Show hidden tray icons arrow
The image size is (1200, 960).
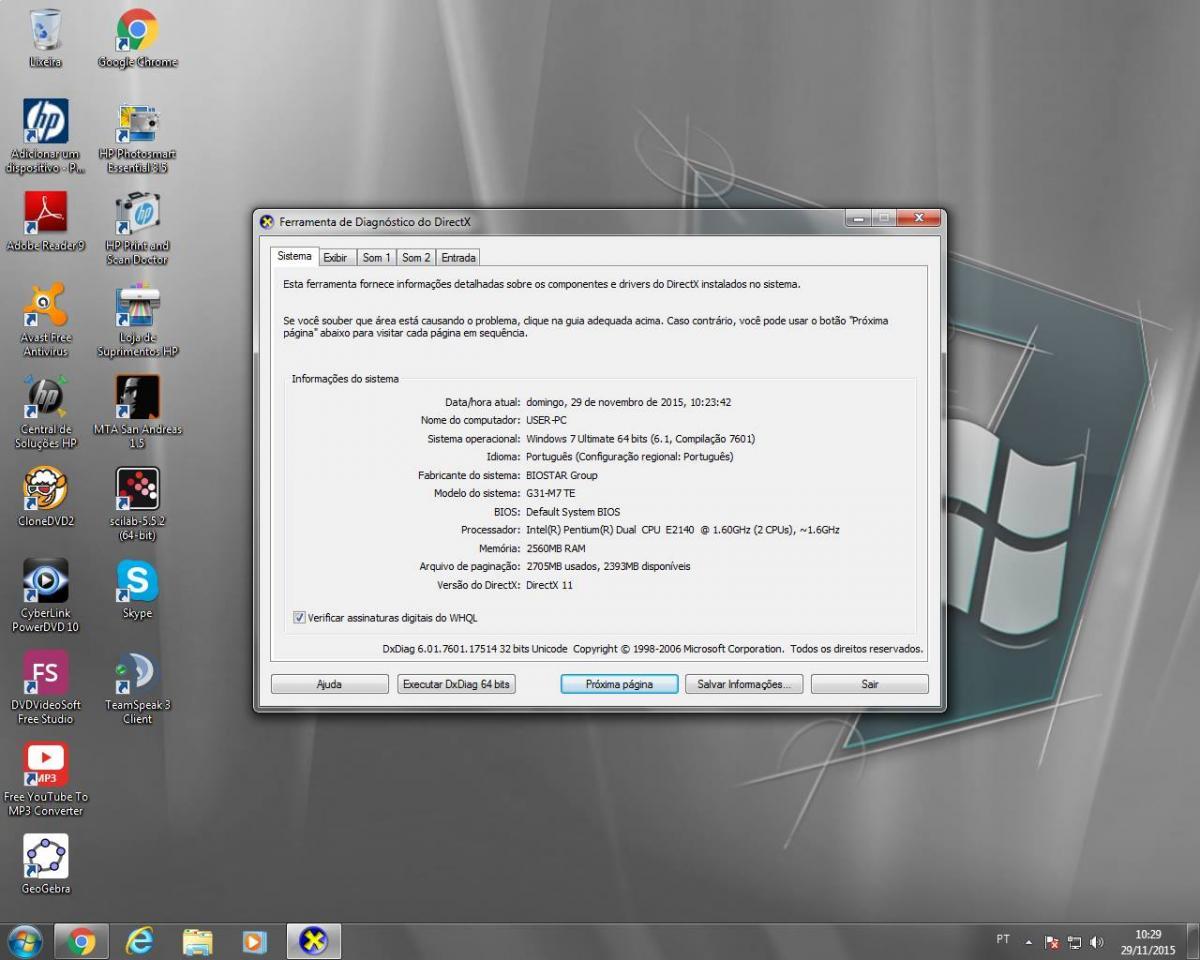[1028, 942]
